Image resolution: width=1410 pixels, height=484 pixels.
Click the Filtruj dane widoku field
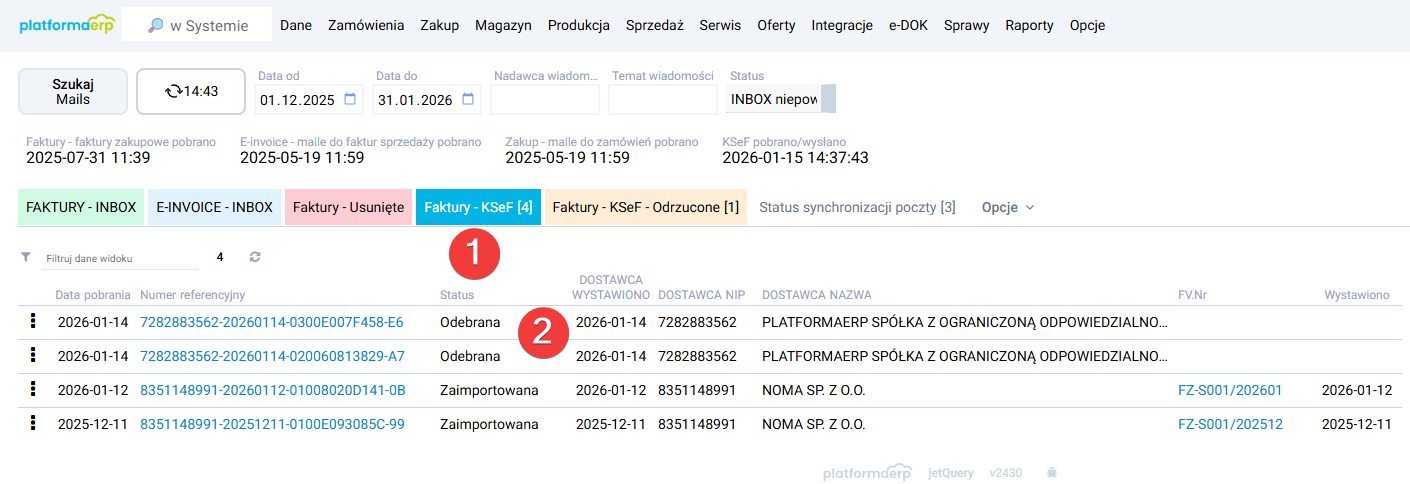pos(120,258)
